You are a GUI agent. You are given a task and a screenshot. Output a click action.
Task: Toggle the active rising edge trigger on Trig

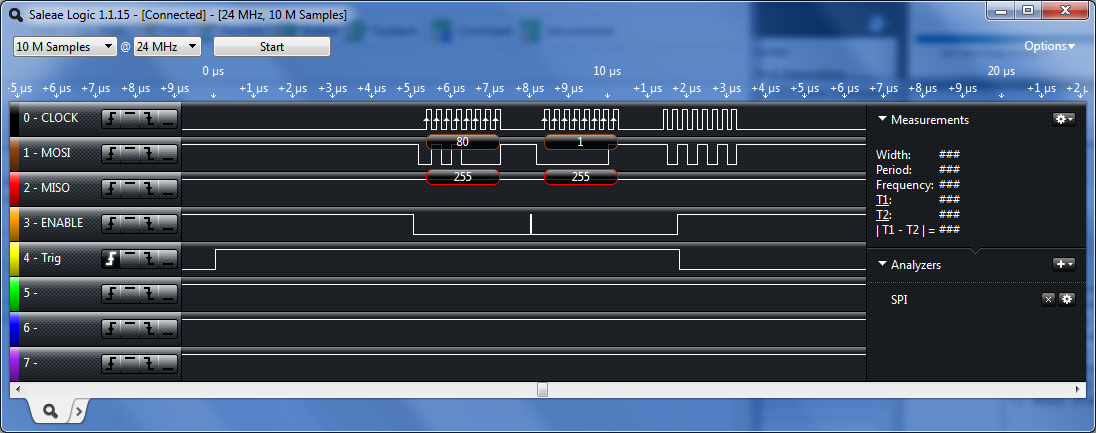tap(111, 258)
